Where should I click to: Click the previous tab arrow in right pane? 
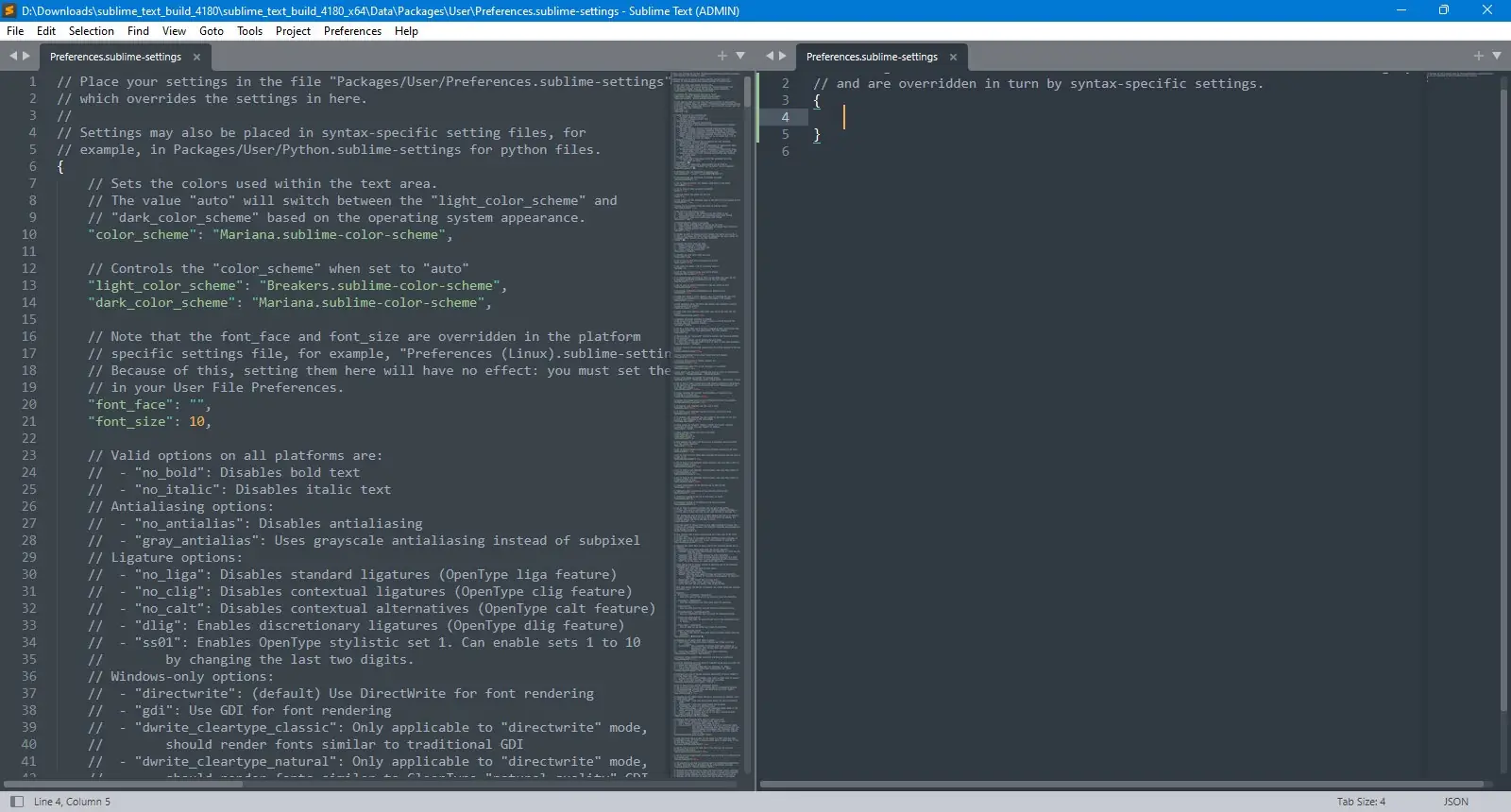[770, 57]
